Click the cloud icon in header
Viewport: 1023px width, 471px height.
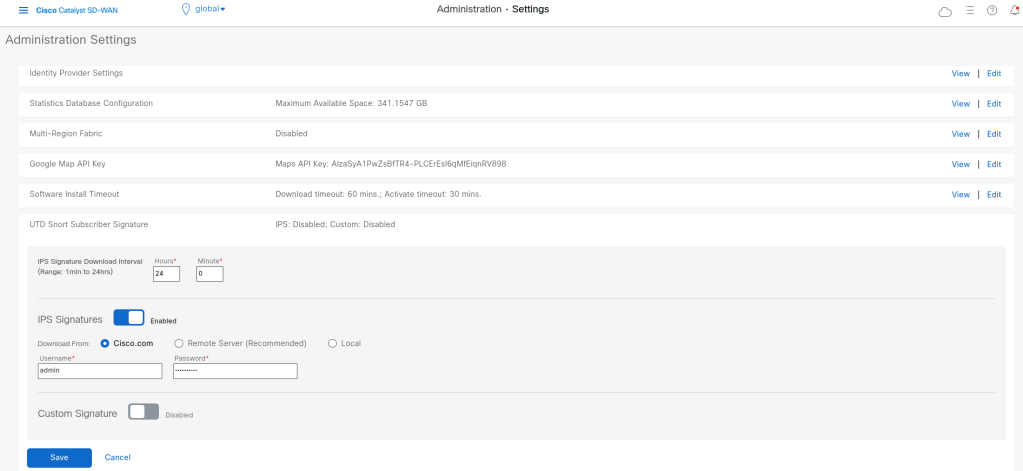tap(945, 11)
